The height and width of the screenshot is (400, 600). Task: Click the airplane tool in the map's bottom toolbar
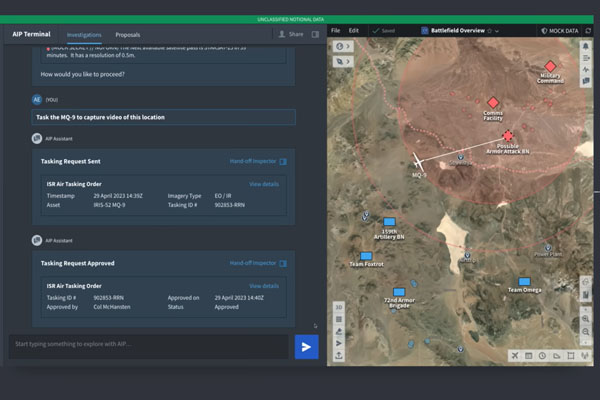515,356
